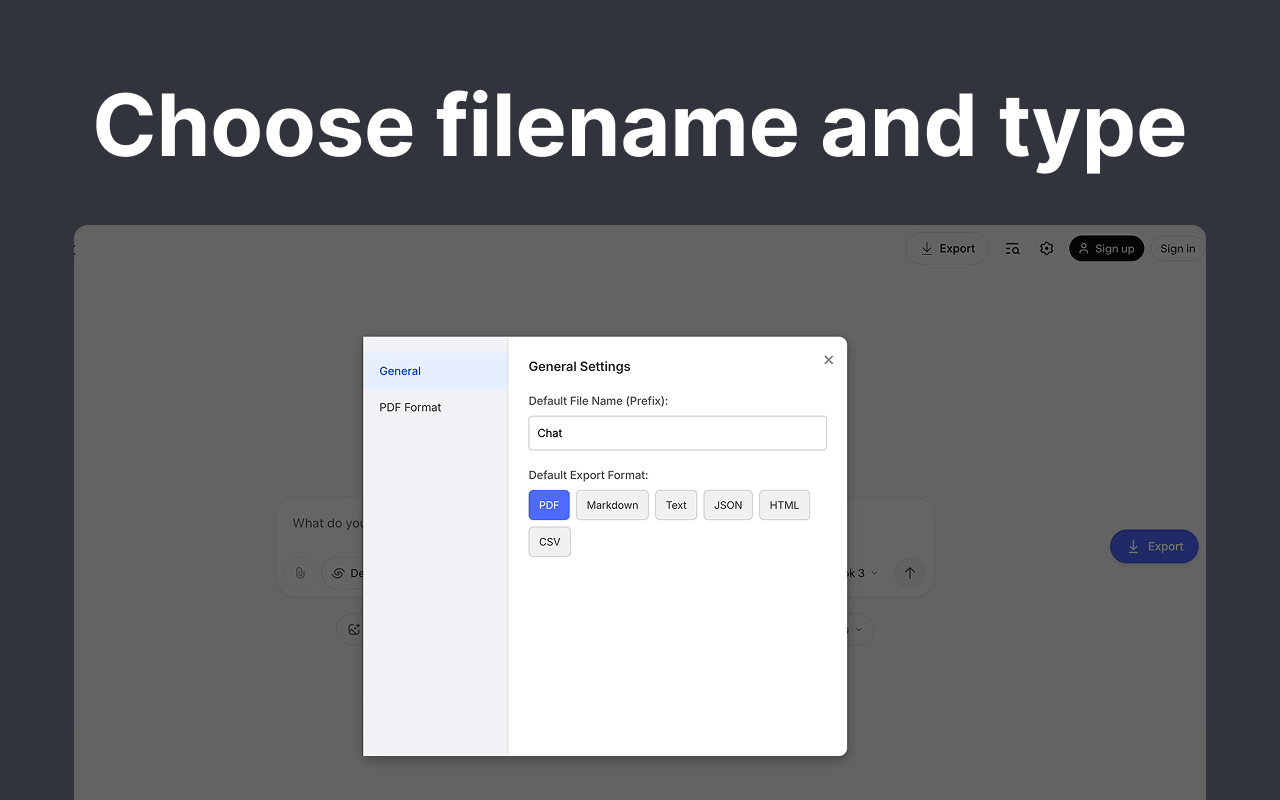Image resolution: width=1280 pixels, height=800 pixels.
Task: Click the image icon below the chat box
Action: pos(353,629)
